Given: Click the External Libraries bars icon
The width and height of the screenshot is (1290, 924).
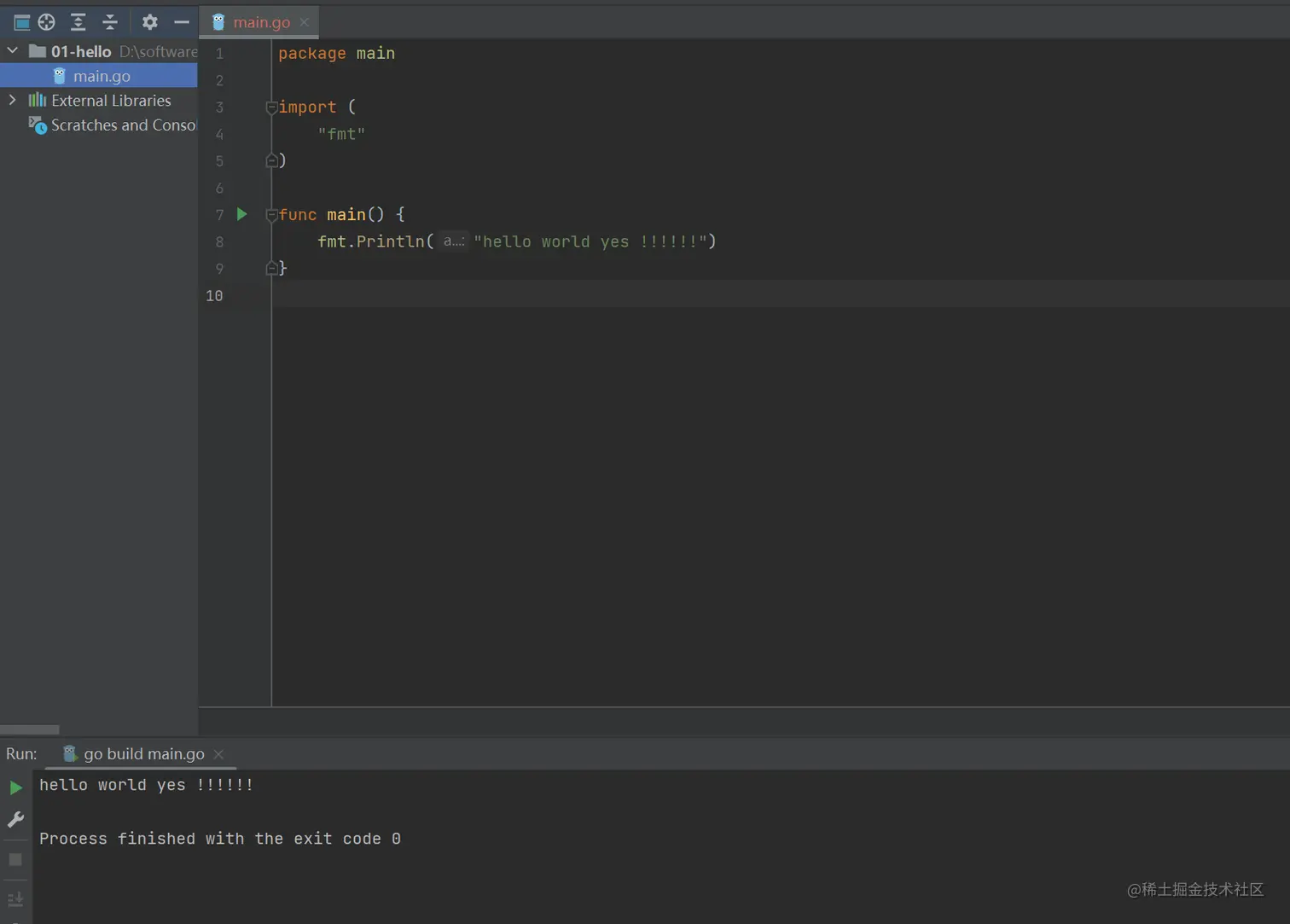Looking at the screenshot, I should pos(38,101).
